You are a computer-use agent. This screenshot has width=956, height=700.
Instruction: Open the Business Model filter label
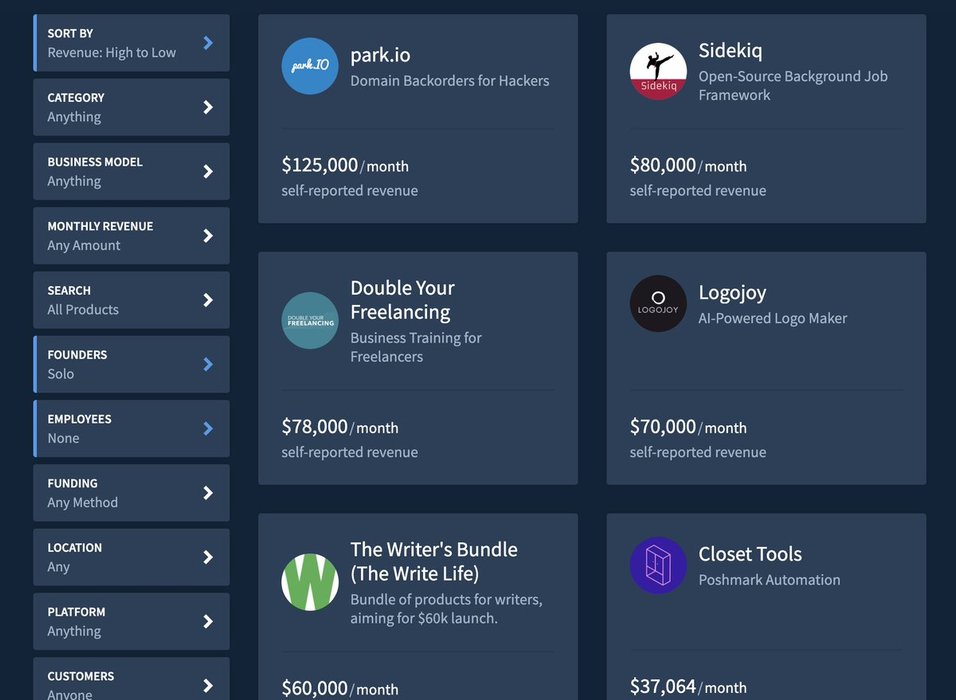click(95, 162)
